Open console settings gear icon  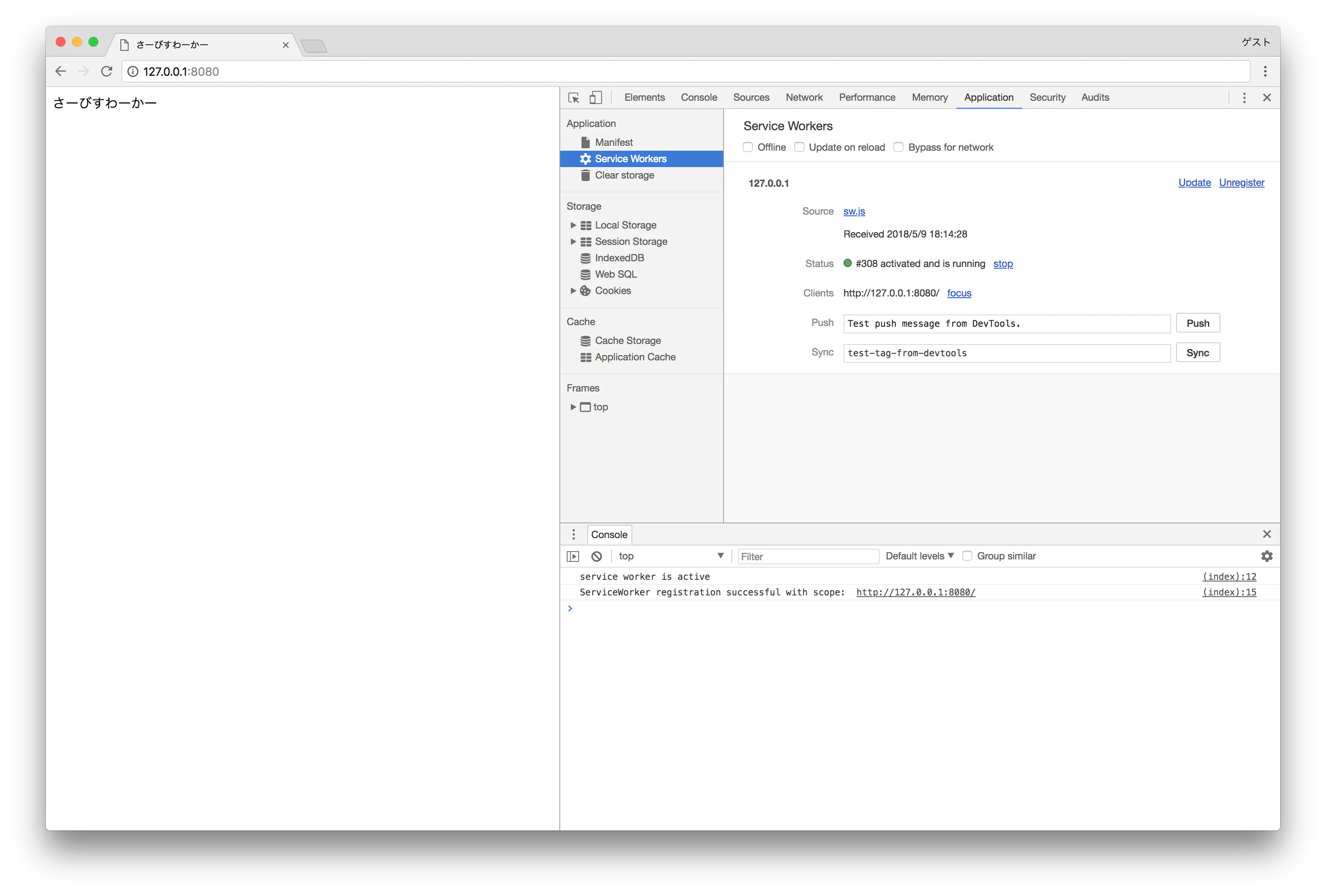[1267, 556]
